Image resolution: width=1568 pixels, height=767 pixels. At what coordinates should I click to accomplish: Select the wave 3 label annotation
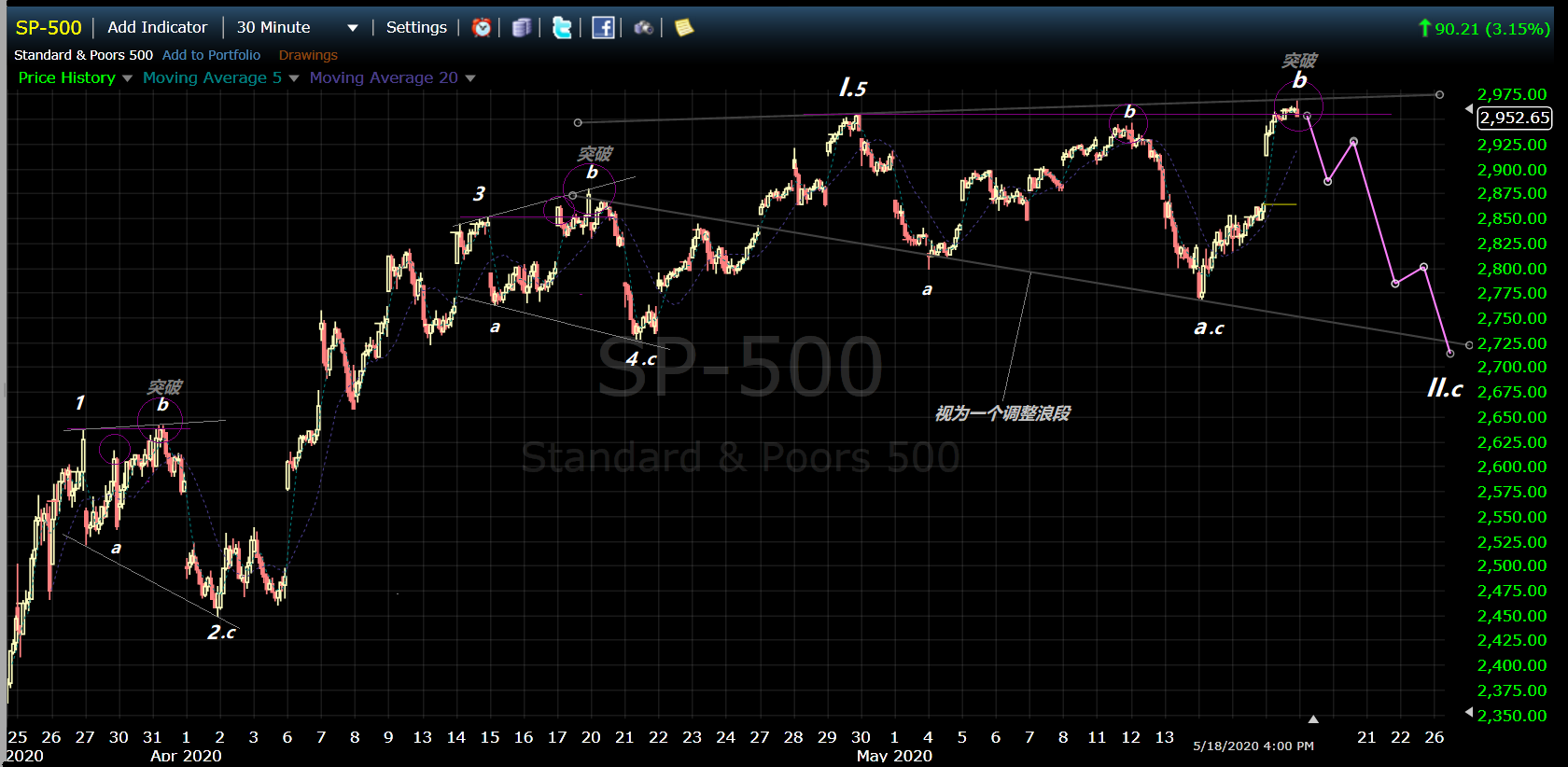479,194
